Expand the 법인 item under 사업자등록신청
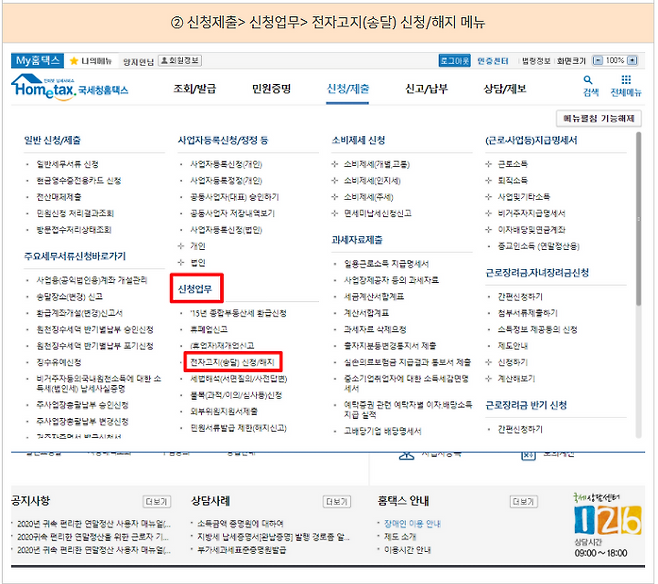Viewport: 658px width, 584px height. tap(196, 261)
